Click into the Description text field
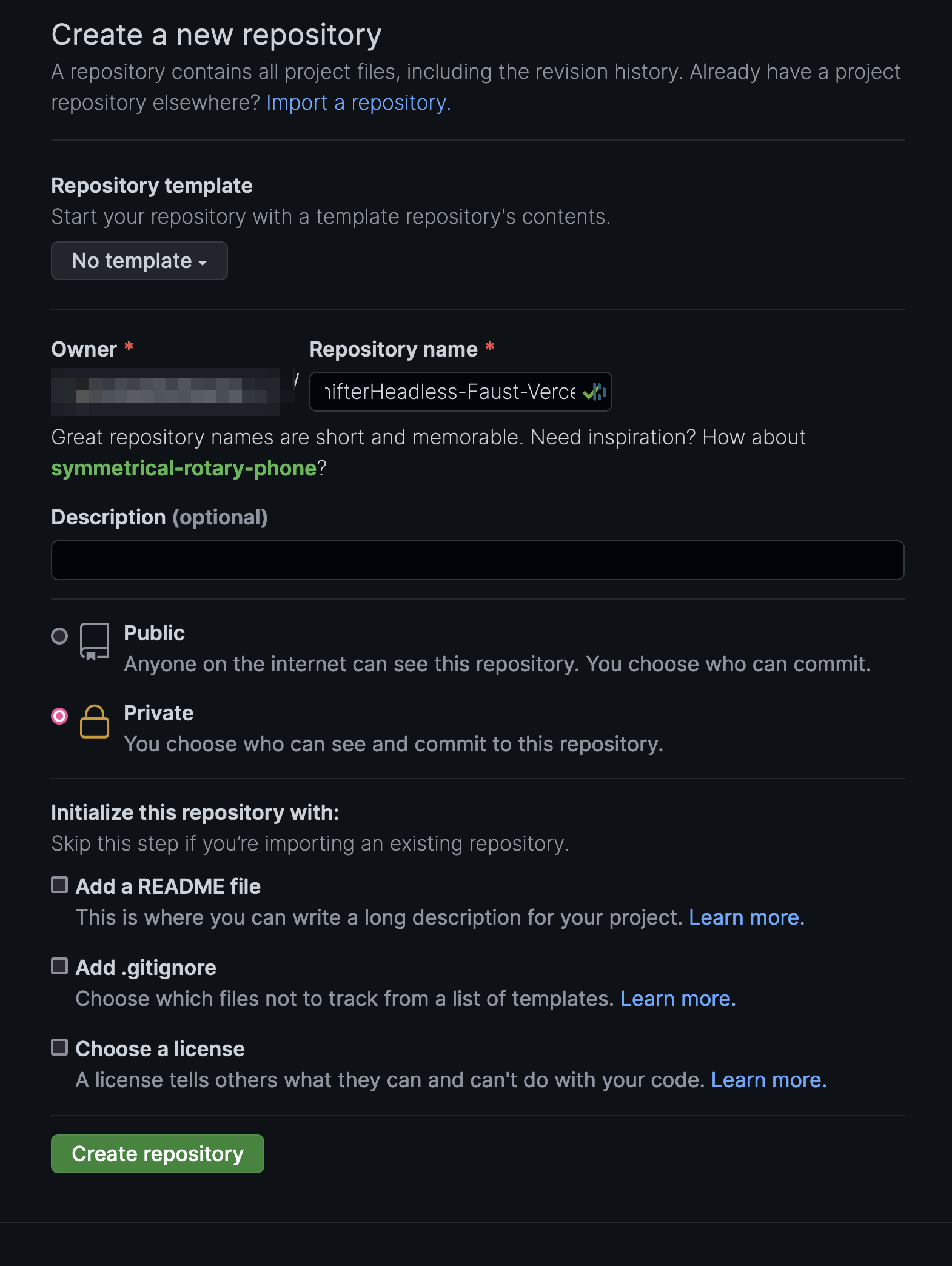Viewport: 952px width, 1266px height. [x=478, y=560]
